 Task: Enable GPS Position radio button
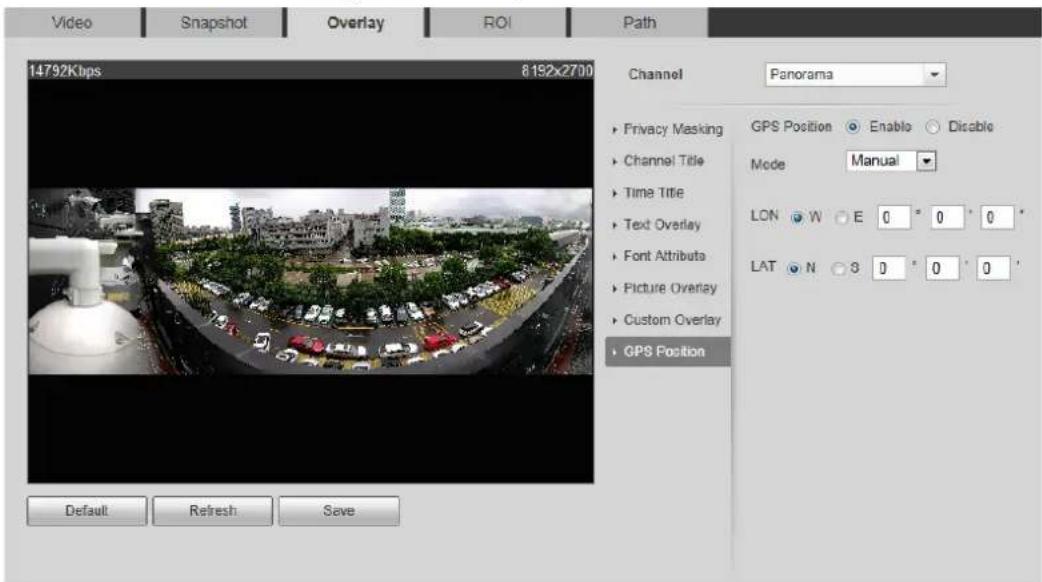(x=853, y=127)
